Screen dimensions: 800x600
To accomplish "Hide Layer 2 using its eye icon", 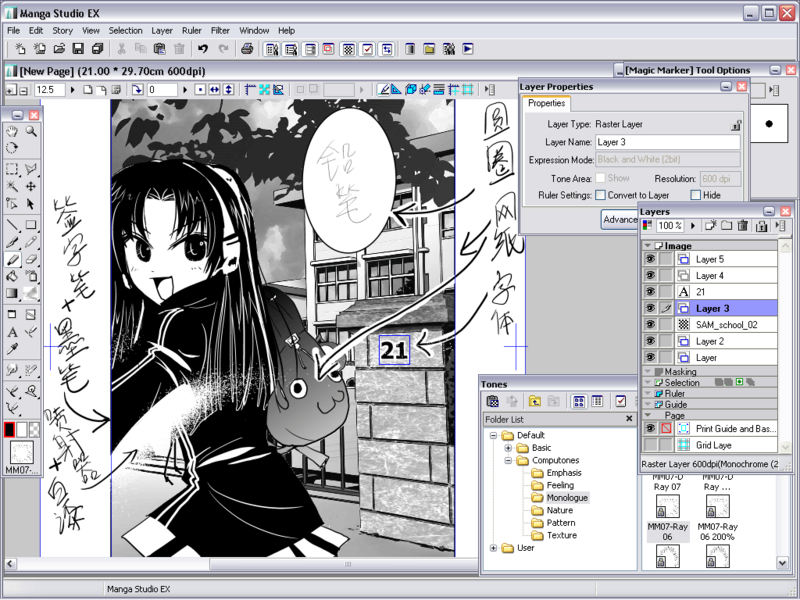I will pos(649,341).
